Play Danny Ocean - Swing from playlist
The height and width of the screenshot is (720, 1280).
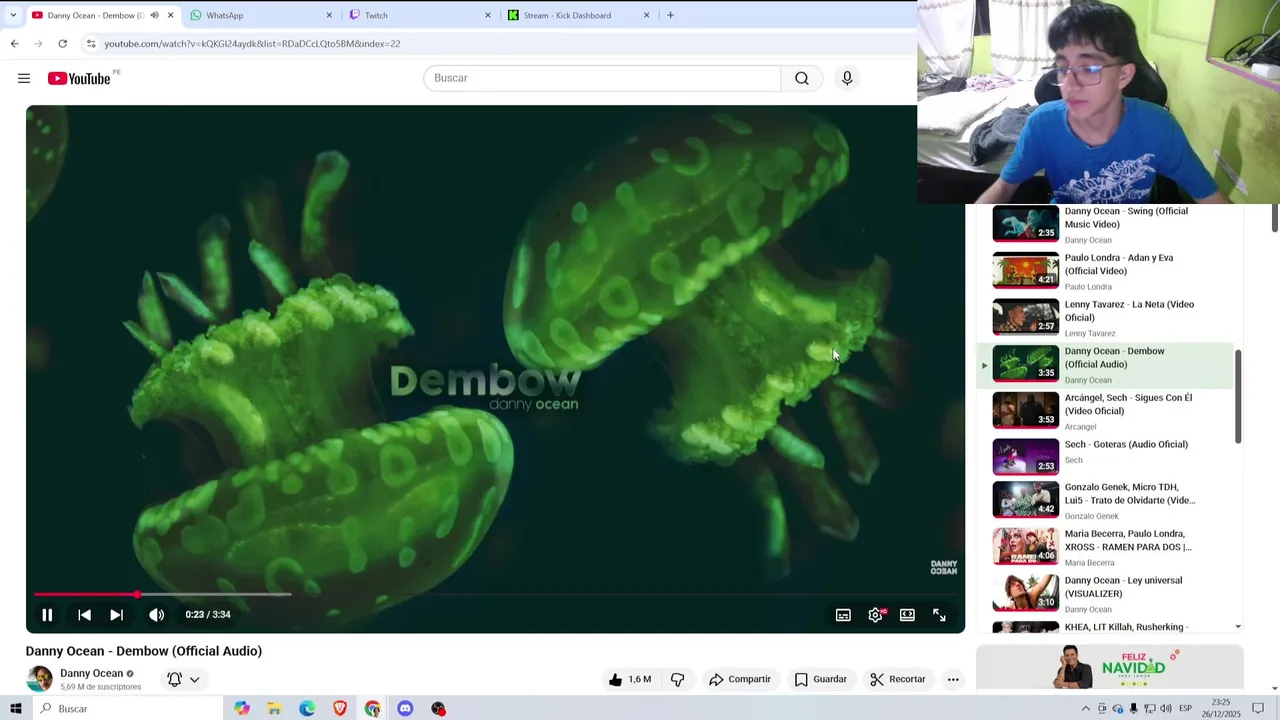tap(1105, 225)
